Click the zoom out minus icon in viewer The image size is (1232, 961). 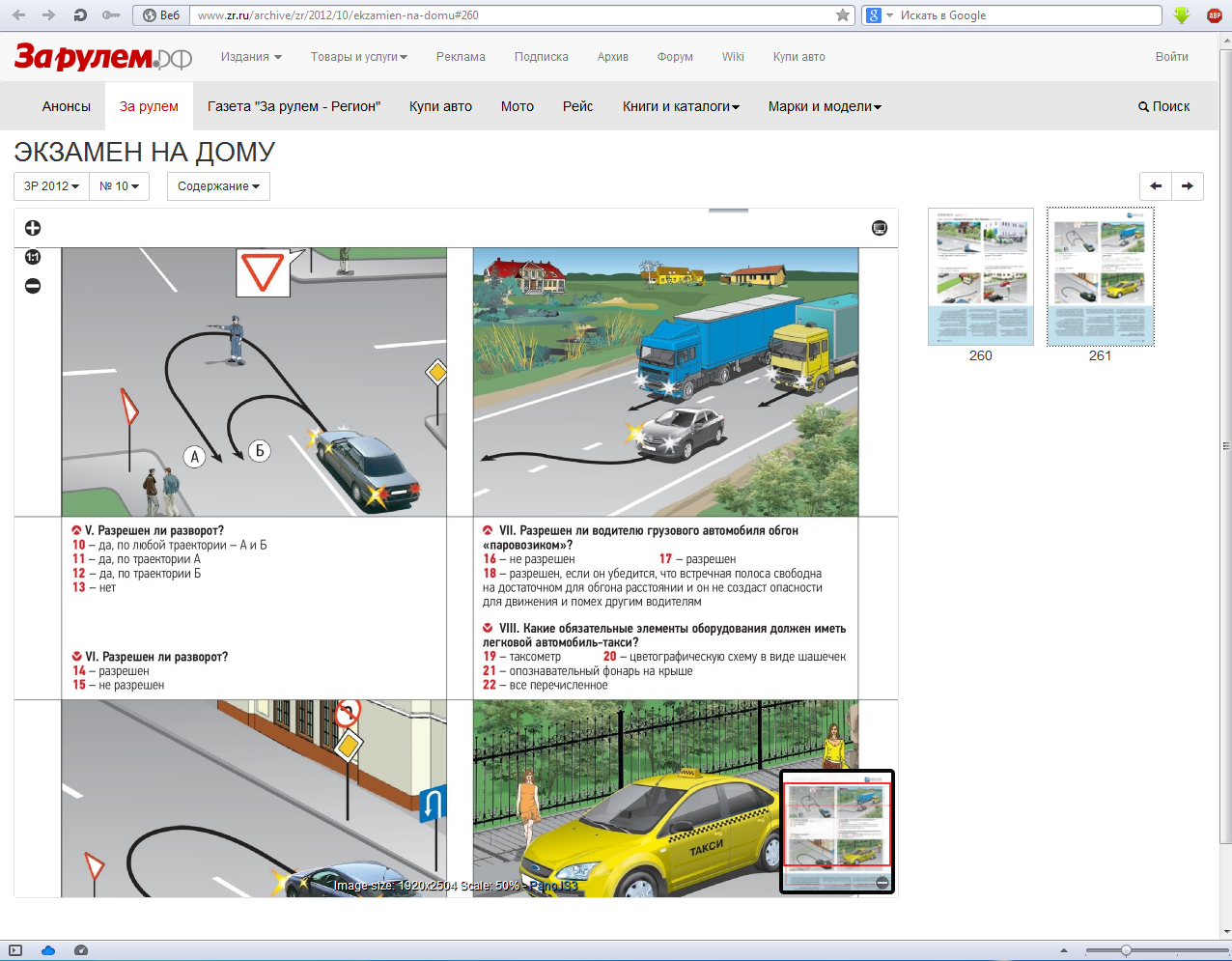tap(33, 286)
